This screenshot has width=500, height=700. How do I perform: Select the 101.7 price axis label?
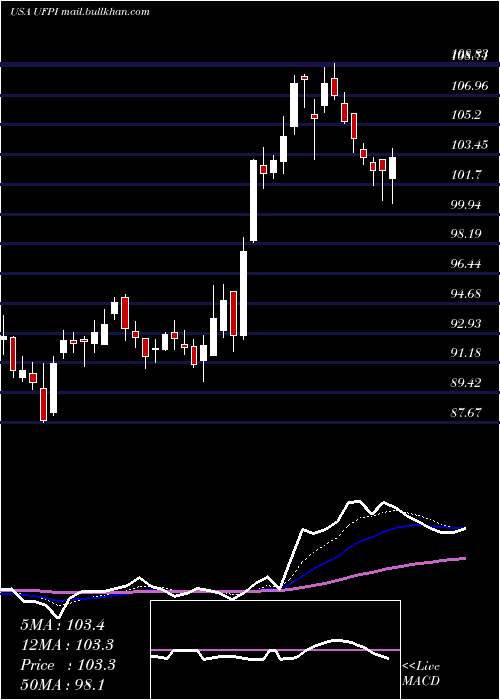click(x=466, y=175)
